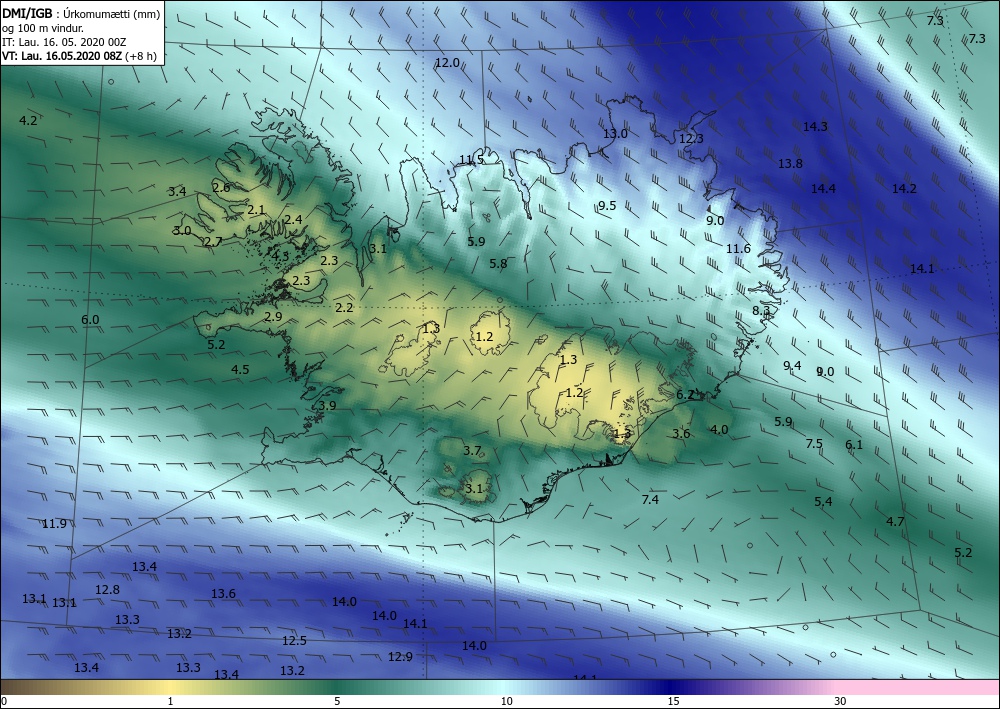Screen dimensions: 1000x709
Task: Select the 14.3 value on the map
Action: [815, 126]
